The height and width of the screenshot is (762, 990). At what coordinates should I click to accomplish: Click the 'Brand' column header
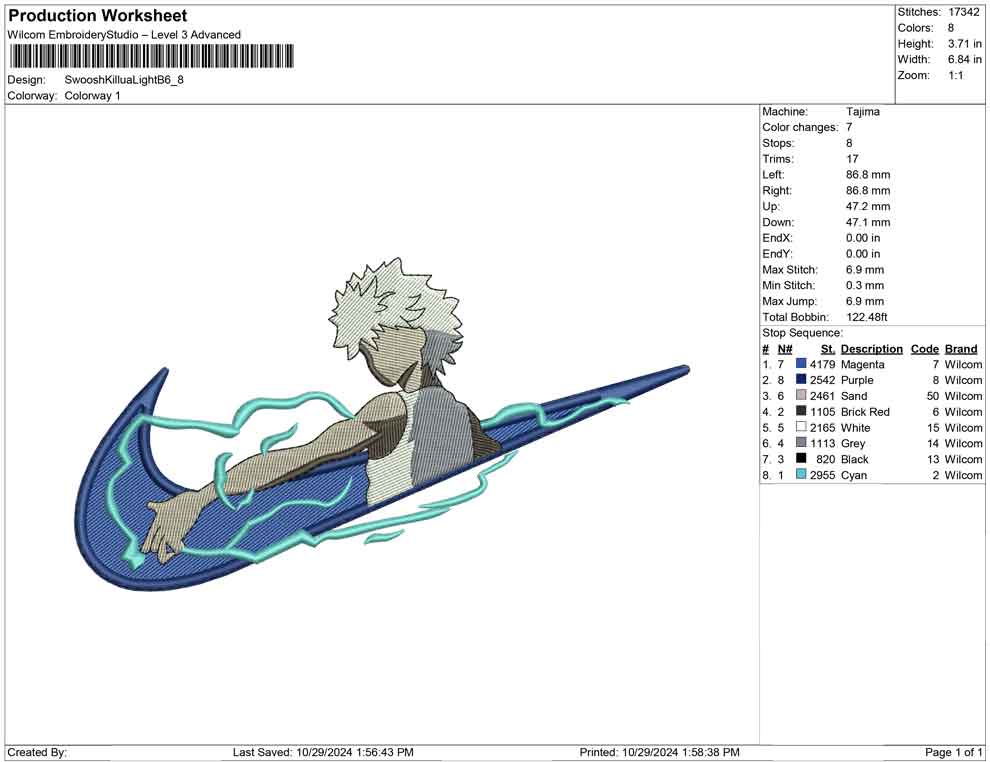pyautogui.click(x=961, y=348)
